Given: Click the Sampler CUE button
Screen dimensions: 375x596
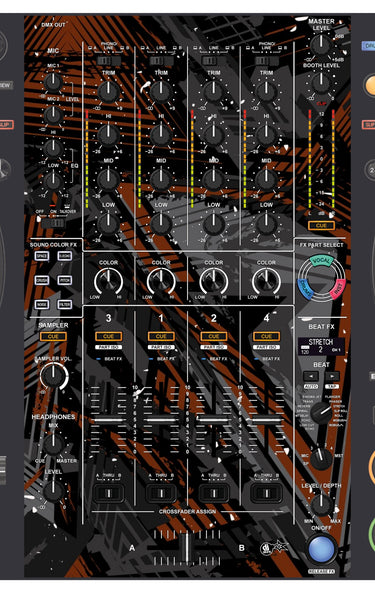Looking at the screenshot, I should [53, 336].
